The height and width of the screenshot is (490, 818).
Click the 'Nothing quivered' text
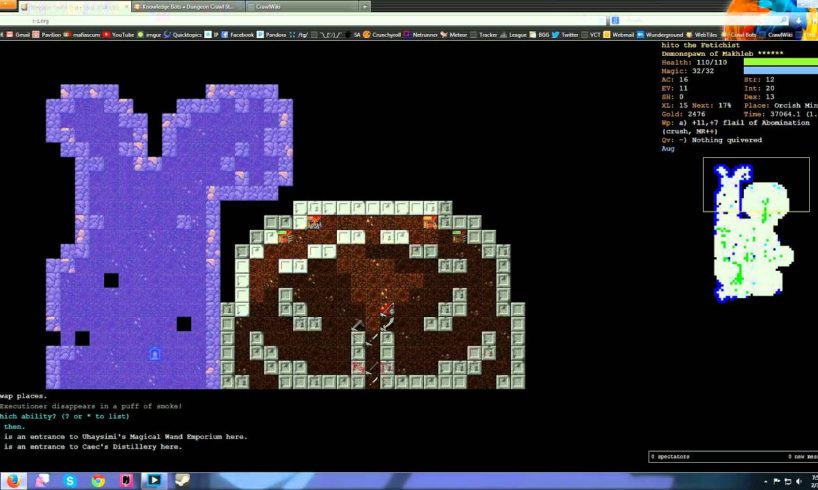pyautogui.click(x=727, y=140)
